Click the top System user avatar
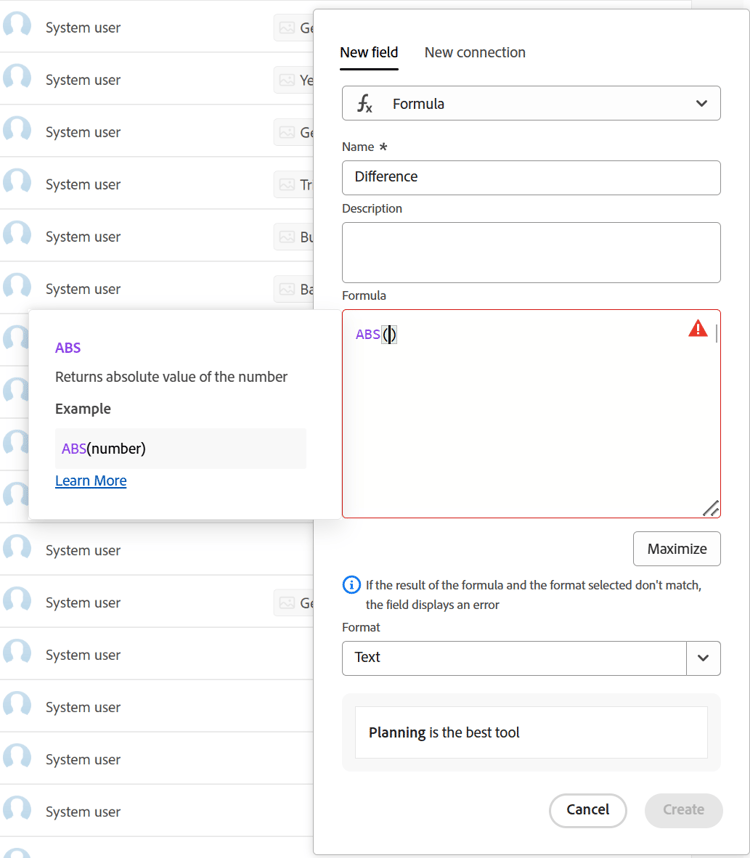Image resolution: width=750 pixels, height=858 pixels. [x=17, y=27]
